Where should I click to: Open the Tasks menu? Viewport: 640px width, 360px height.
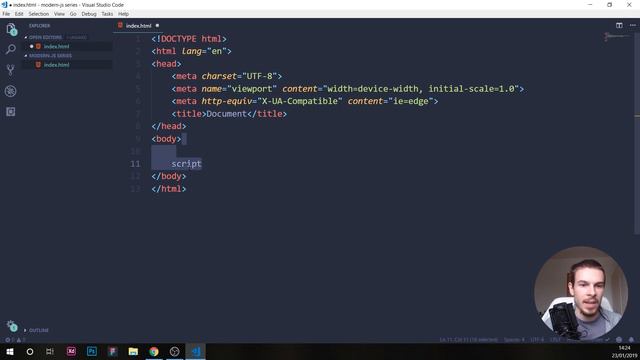click(107, 14)
